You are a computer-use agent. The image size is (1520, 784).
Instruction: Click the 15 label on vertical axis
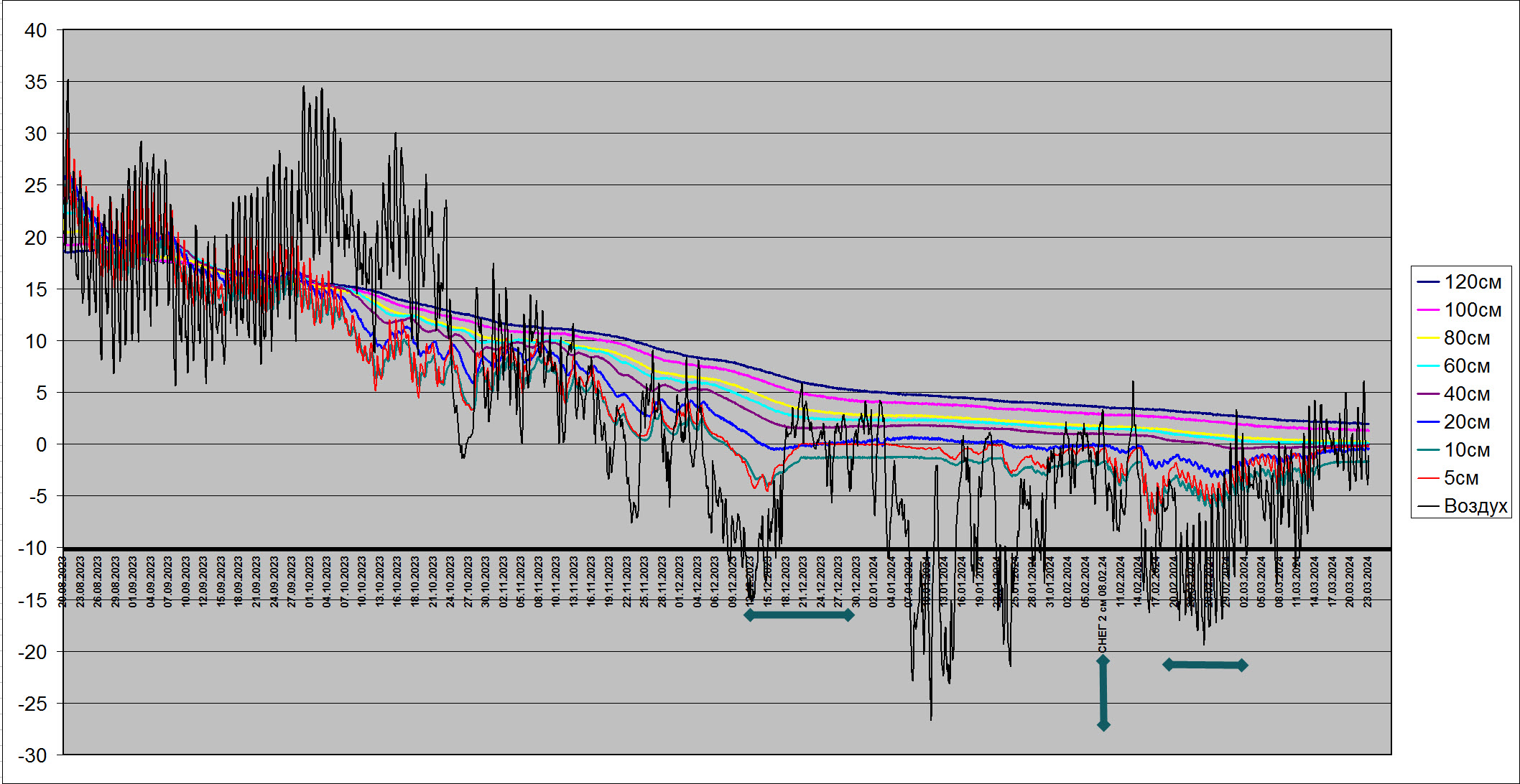(35, 289)
